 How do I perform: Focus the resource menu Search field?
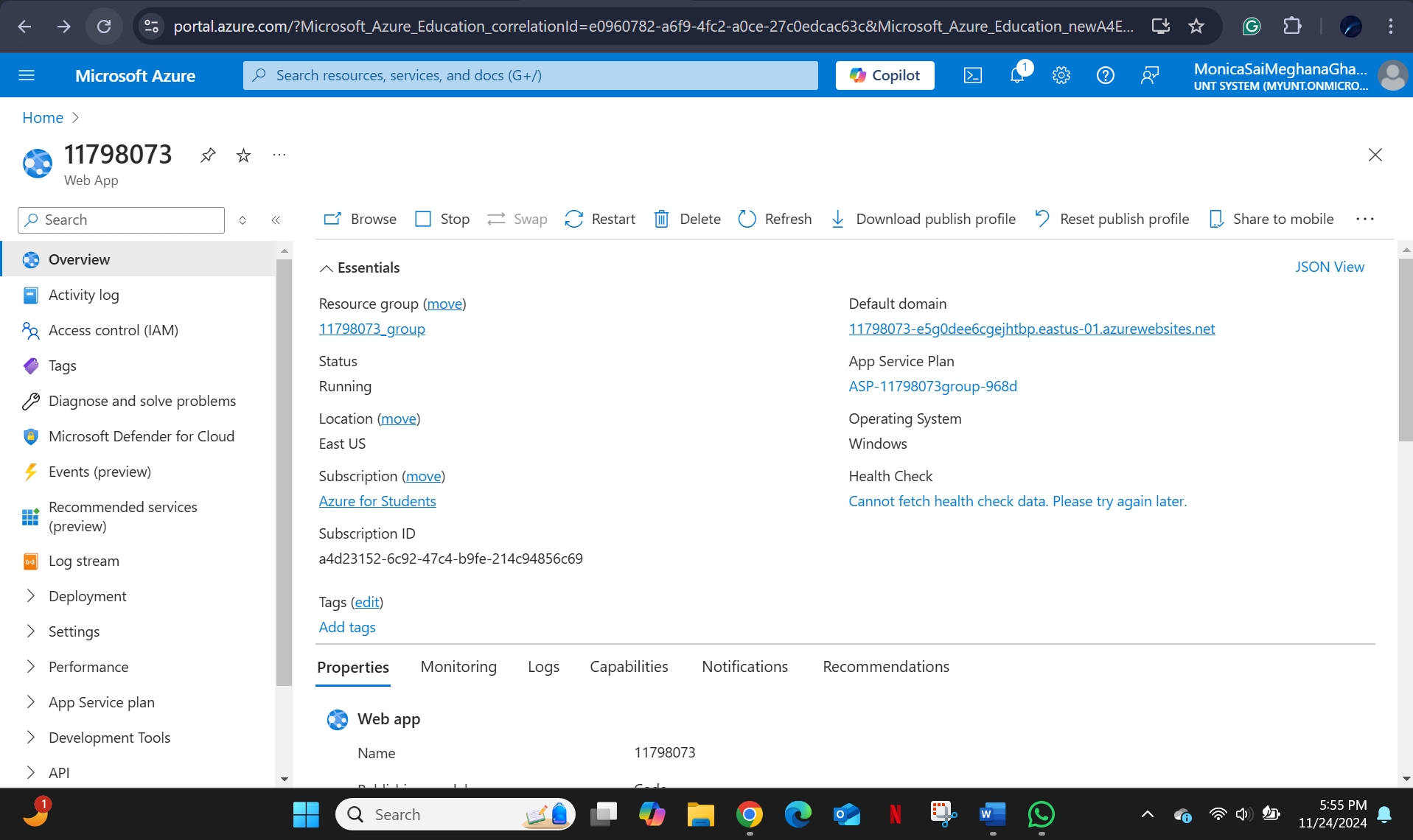point(122,220)
